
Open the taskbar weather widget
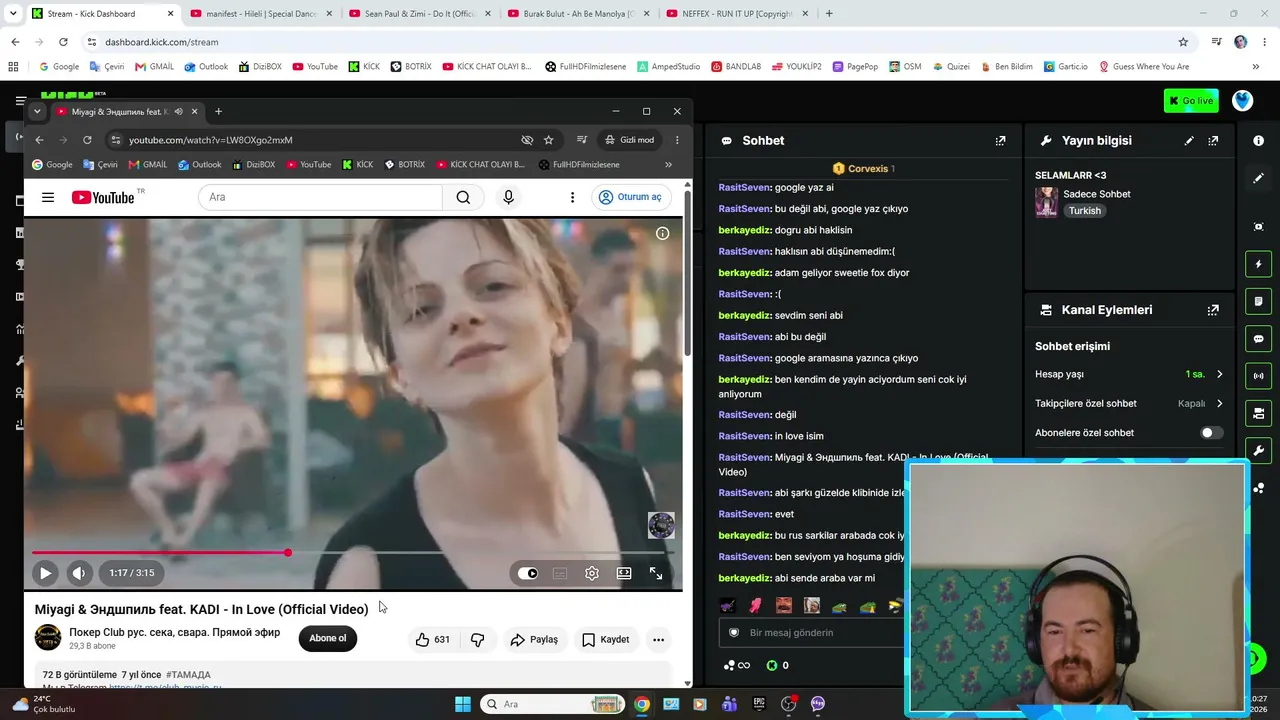42,704
